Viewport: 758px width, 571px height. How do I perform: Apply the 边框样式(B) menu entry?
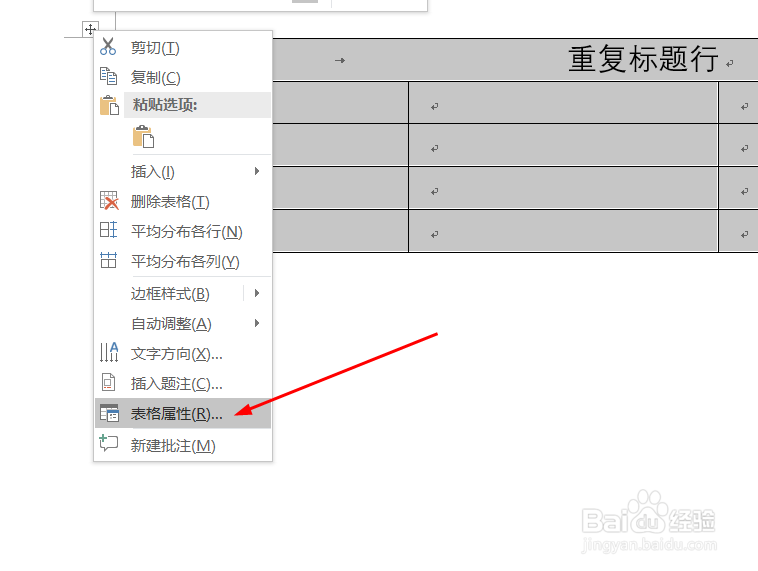169,293
